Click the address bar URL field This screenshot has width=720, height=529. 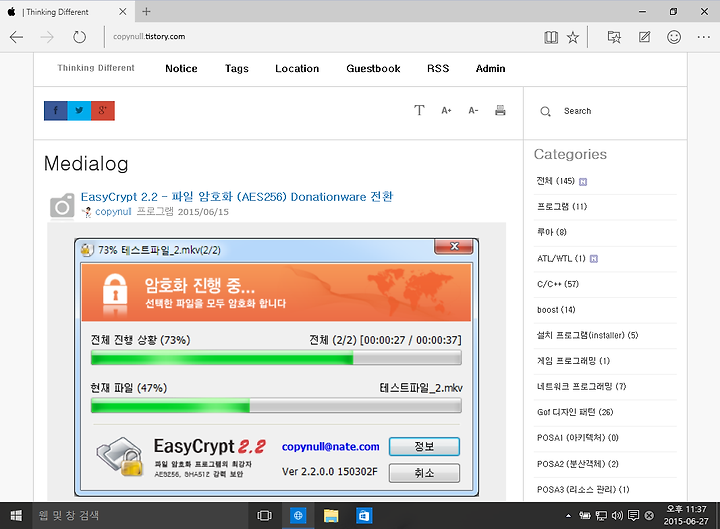click(x=321, y=37)
